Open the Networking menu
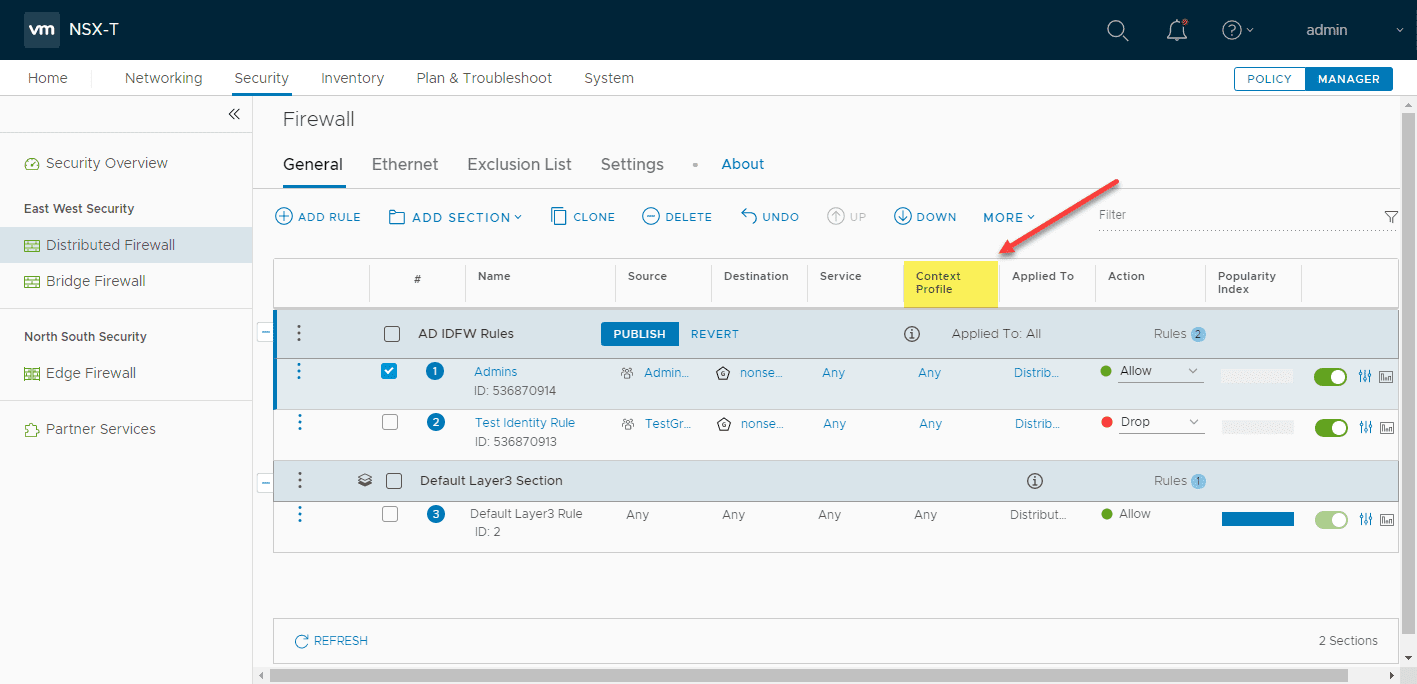This screenshot has height=684, width=1417. (163, 78)
